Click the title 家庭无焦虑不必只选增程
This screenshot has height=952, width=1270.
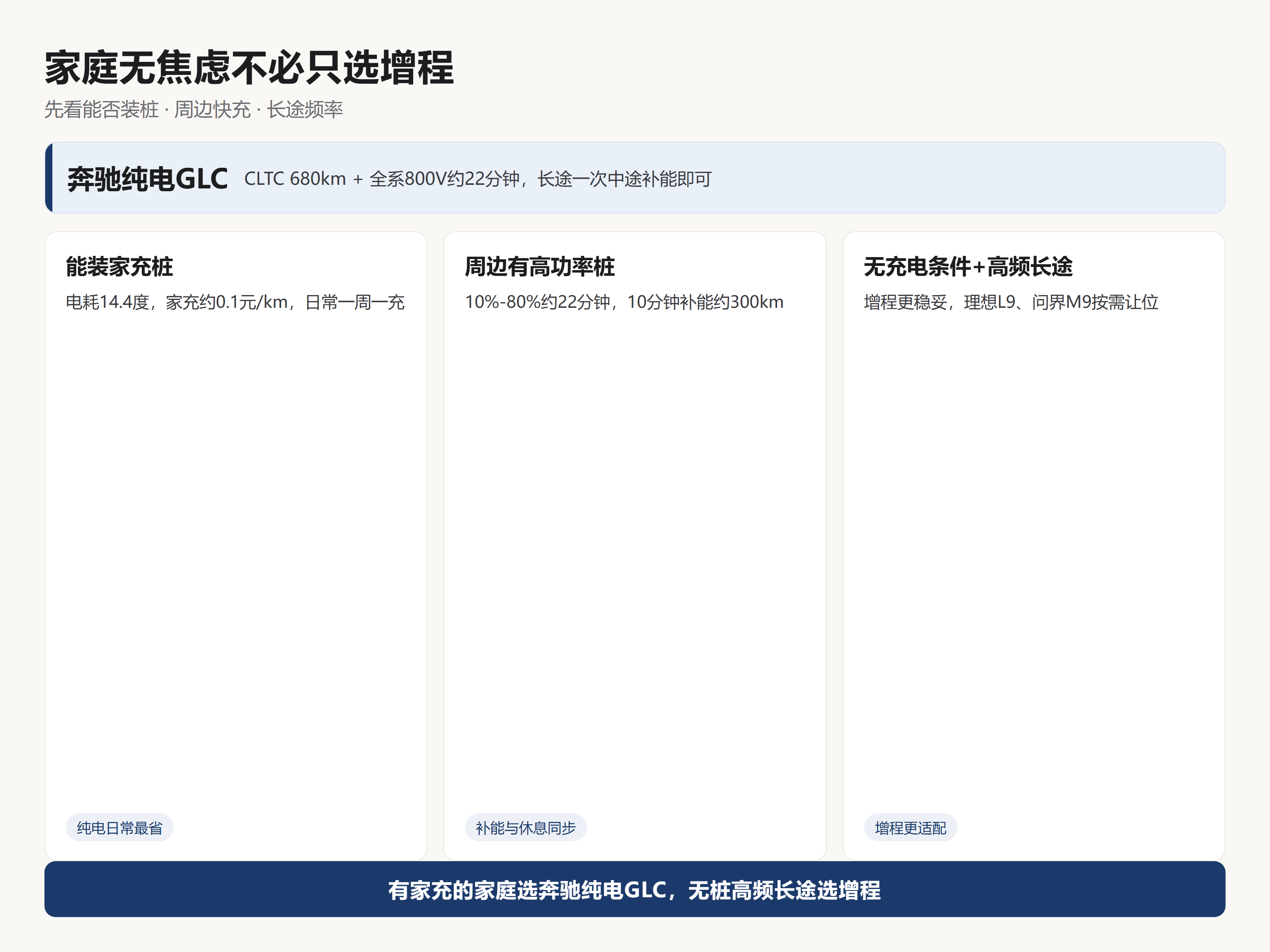249,68
